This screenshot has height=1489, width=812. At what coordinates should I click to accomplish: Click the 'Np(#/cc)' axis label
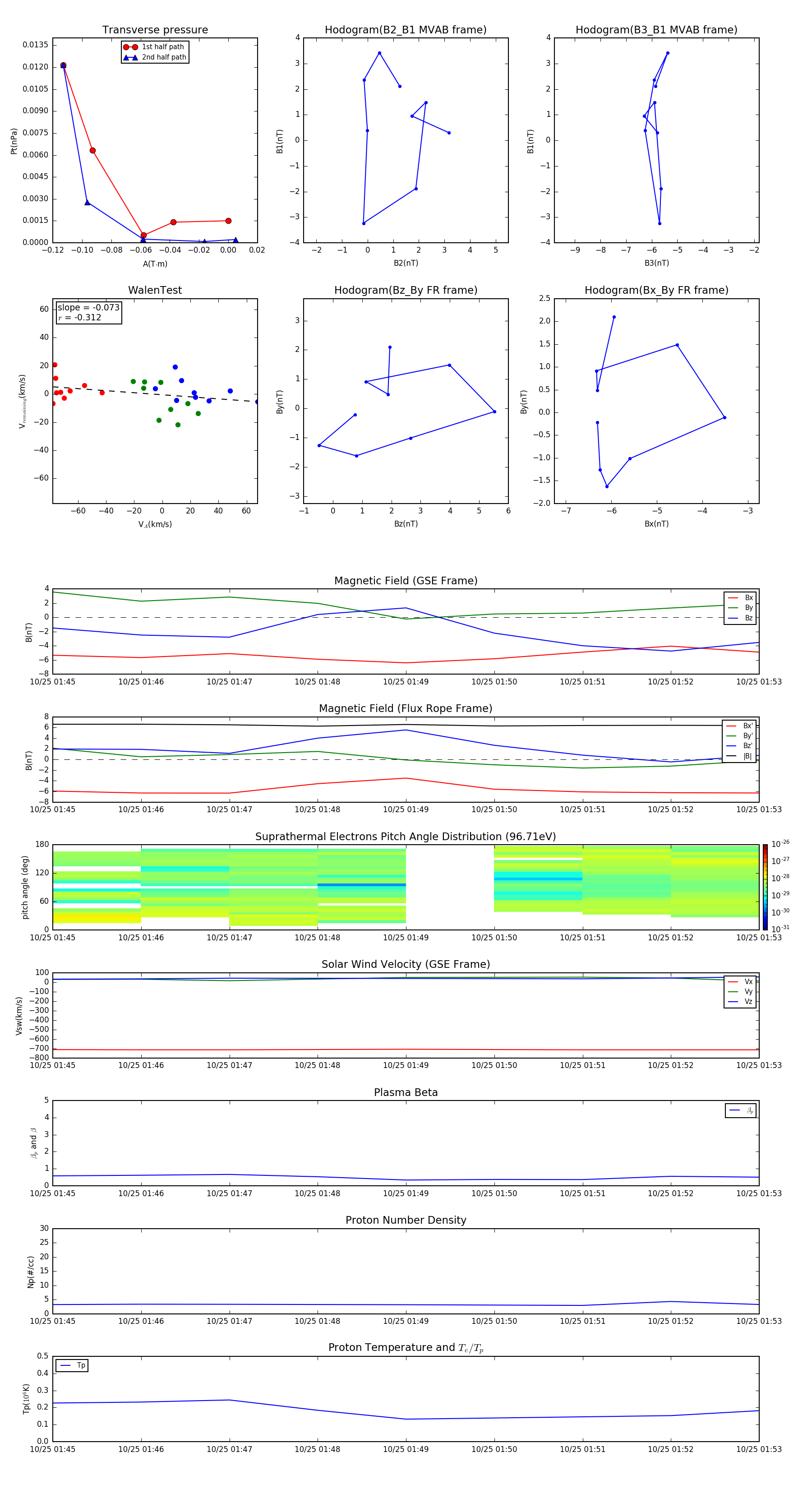tap(31, 1272)
